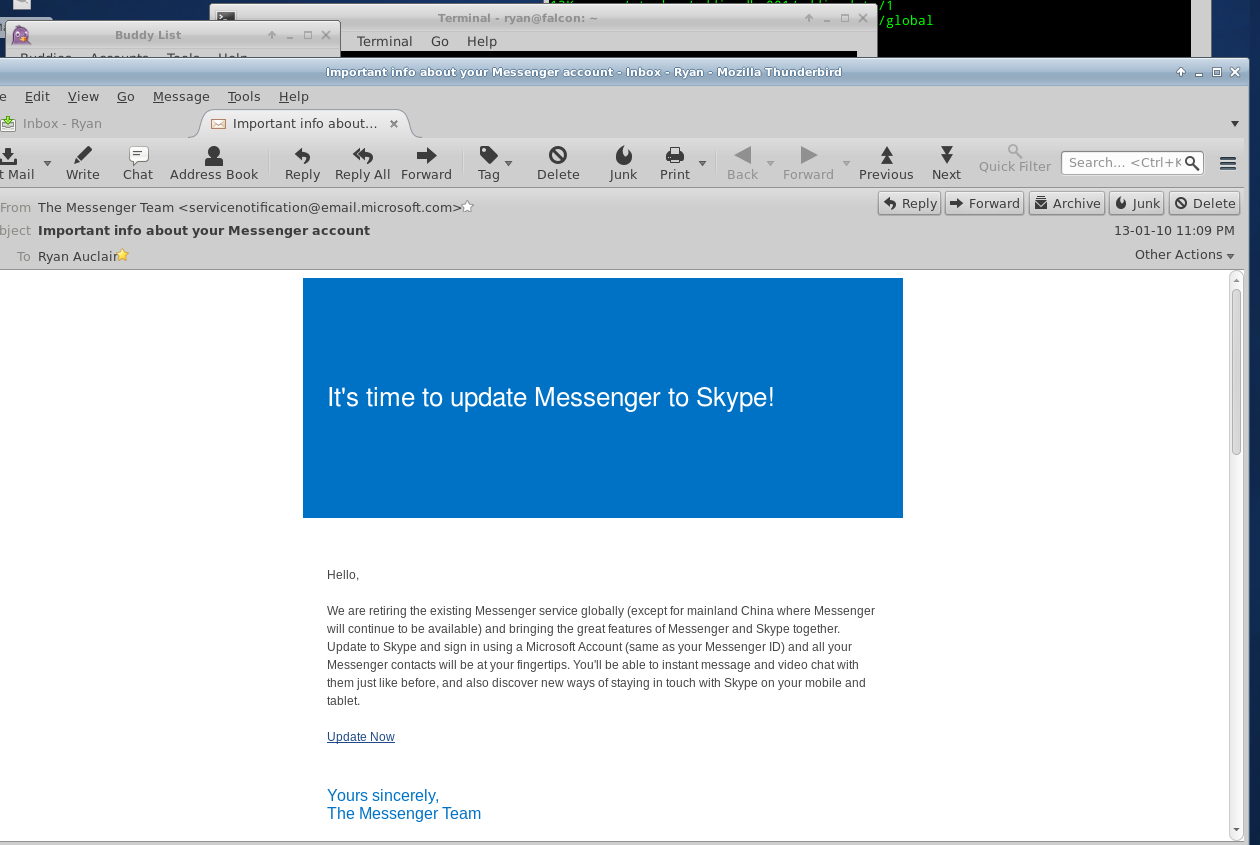Go to the Next message
Image resolution: width=1260 pixels, height=845 pixels.
[946, 163]
